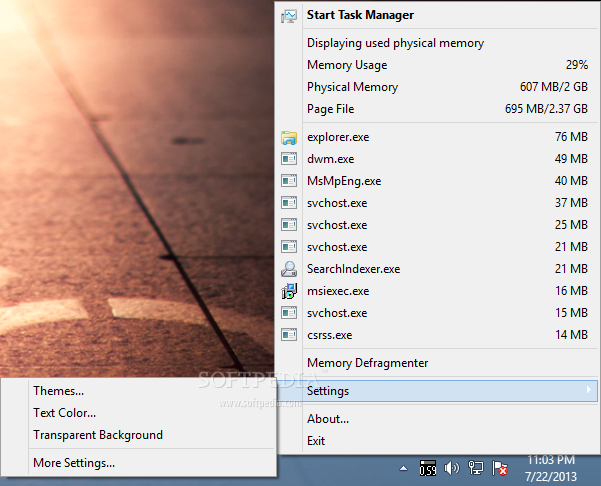This screenshot has height=486, width=601.
Task: Click the MsMpEng.exe process icon
Action: [289, 181]
